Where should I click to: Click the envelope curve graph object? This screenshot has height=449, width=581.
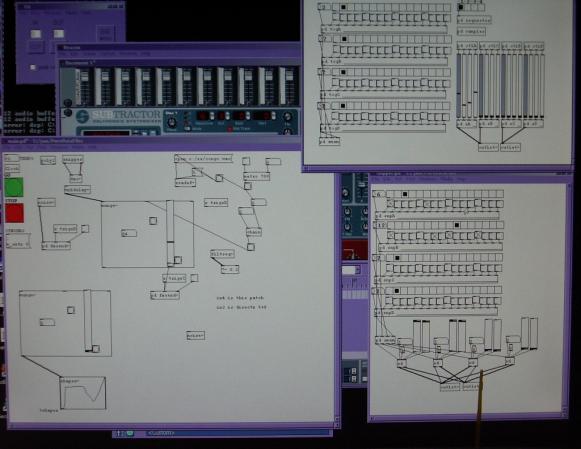(83, 393)
